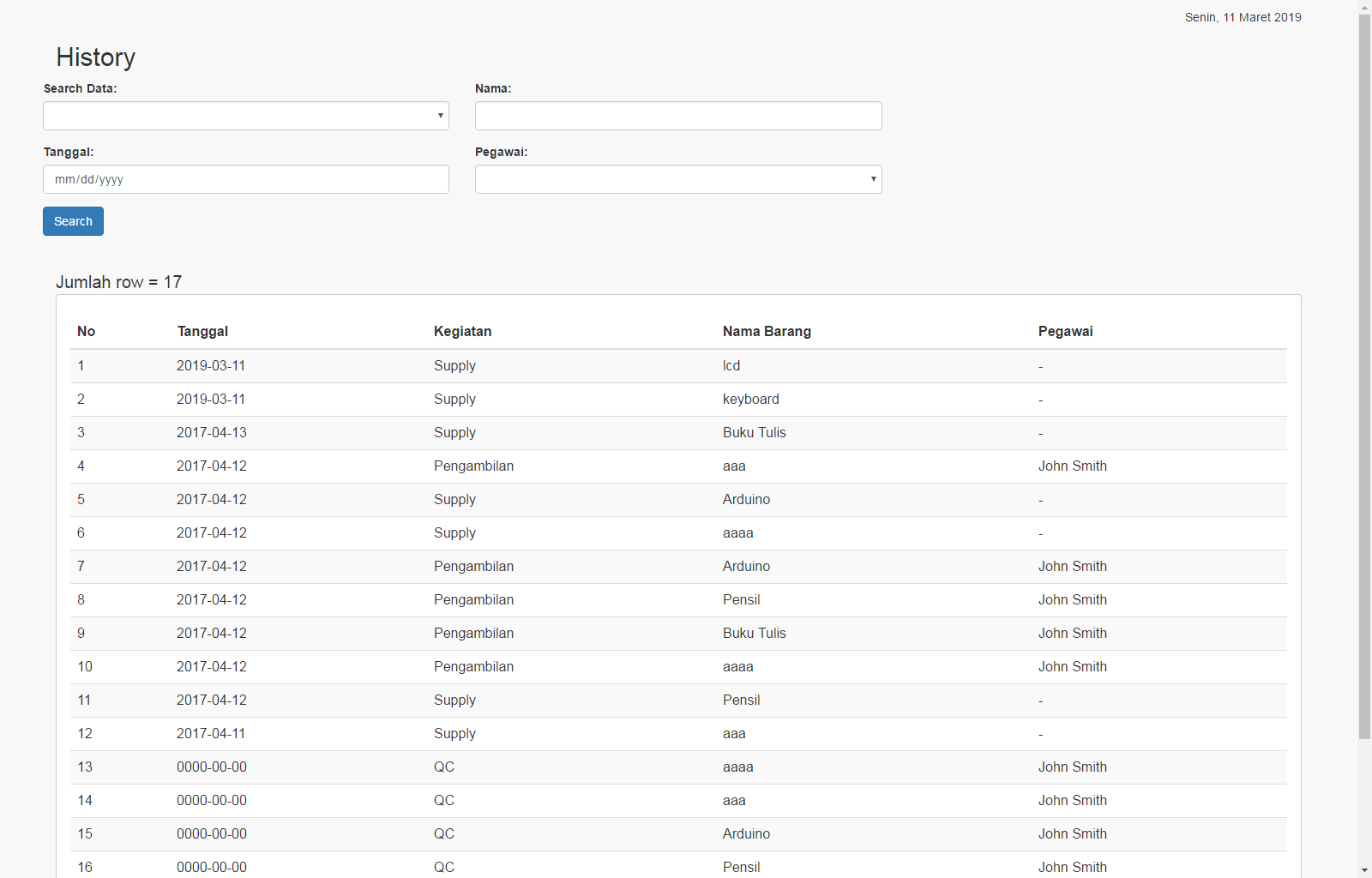
Task: Click John Smith in row 4
Action: pyautogui.click(x=1072, y=466)
